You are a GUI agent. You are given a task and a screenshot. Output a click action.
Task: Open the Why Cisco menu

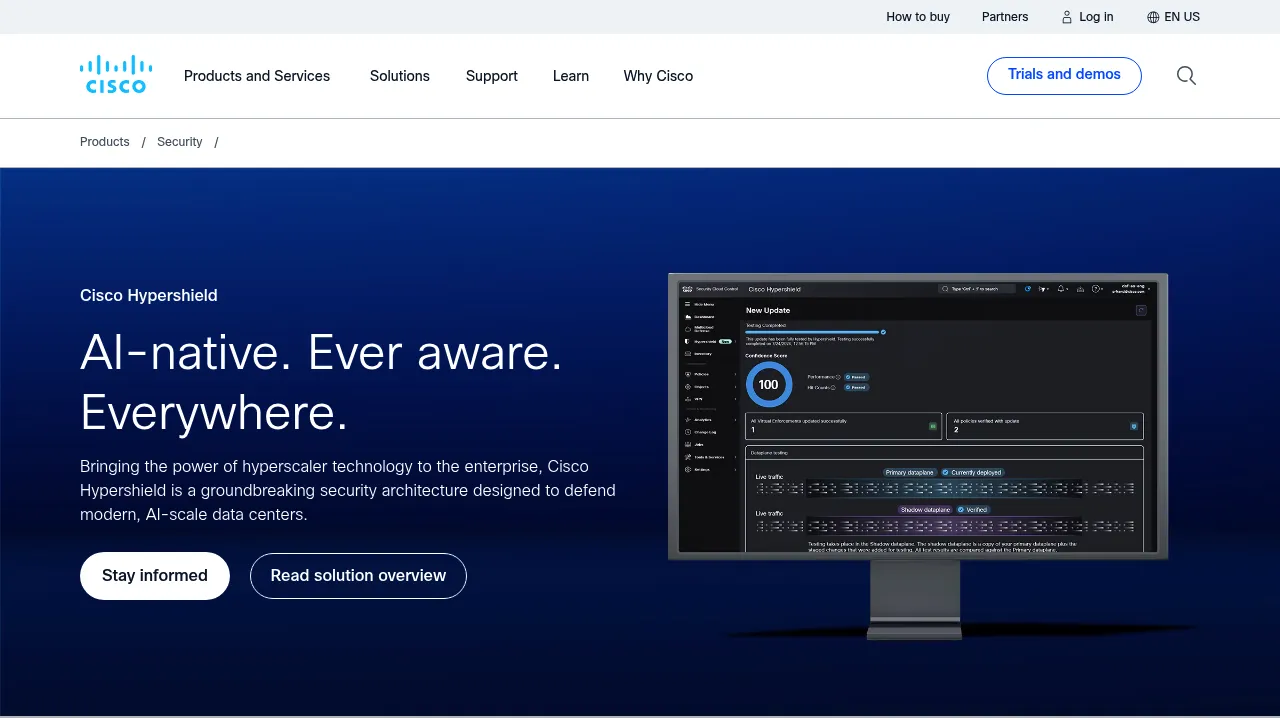click(x=658, y=76)
